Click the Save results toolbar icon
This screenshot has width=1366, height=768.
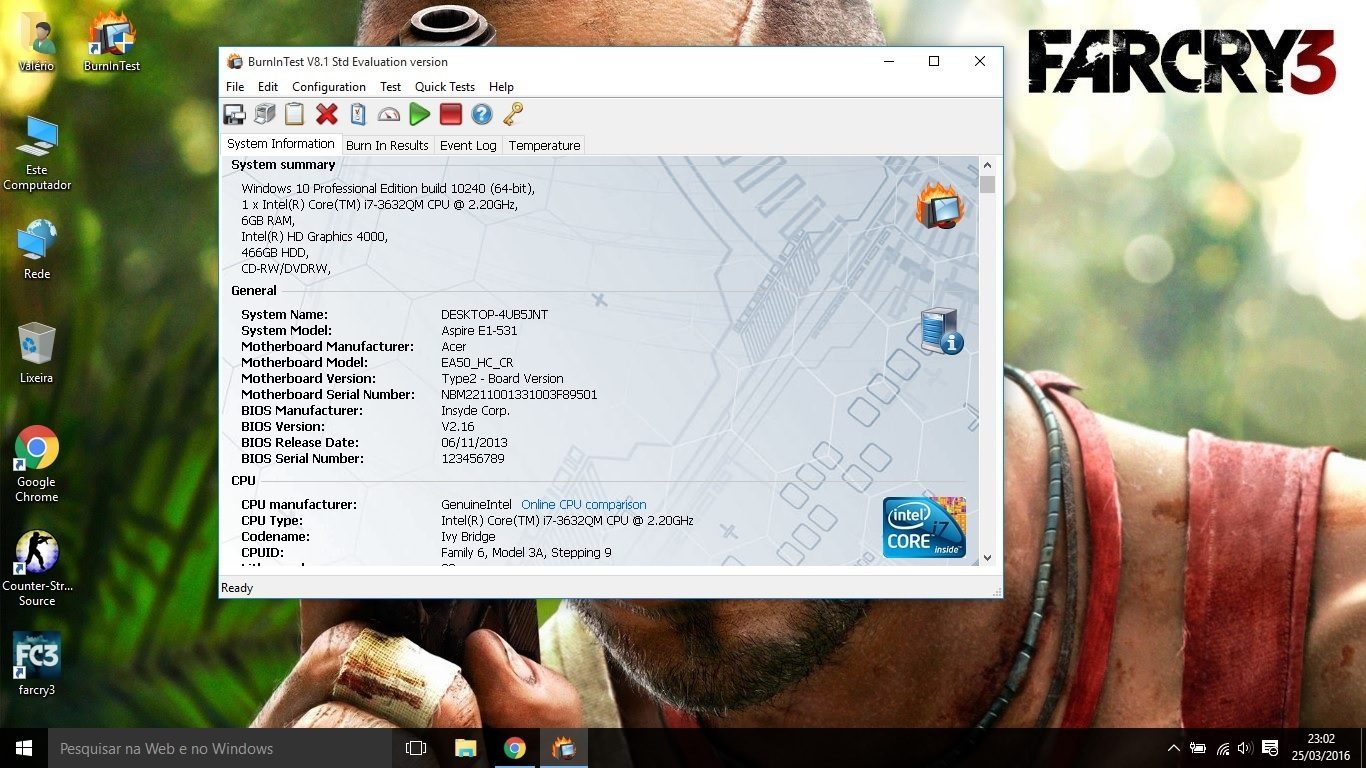(234, 114)
